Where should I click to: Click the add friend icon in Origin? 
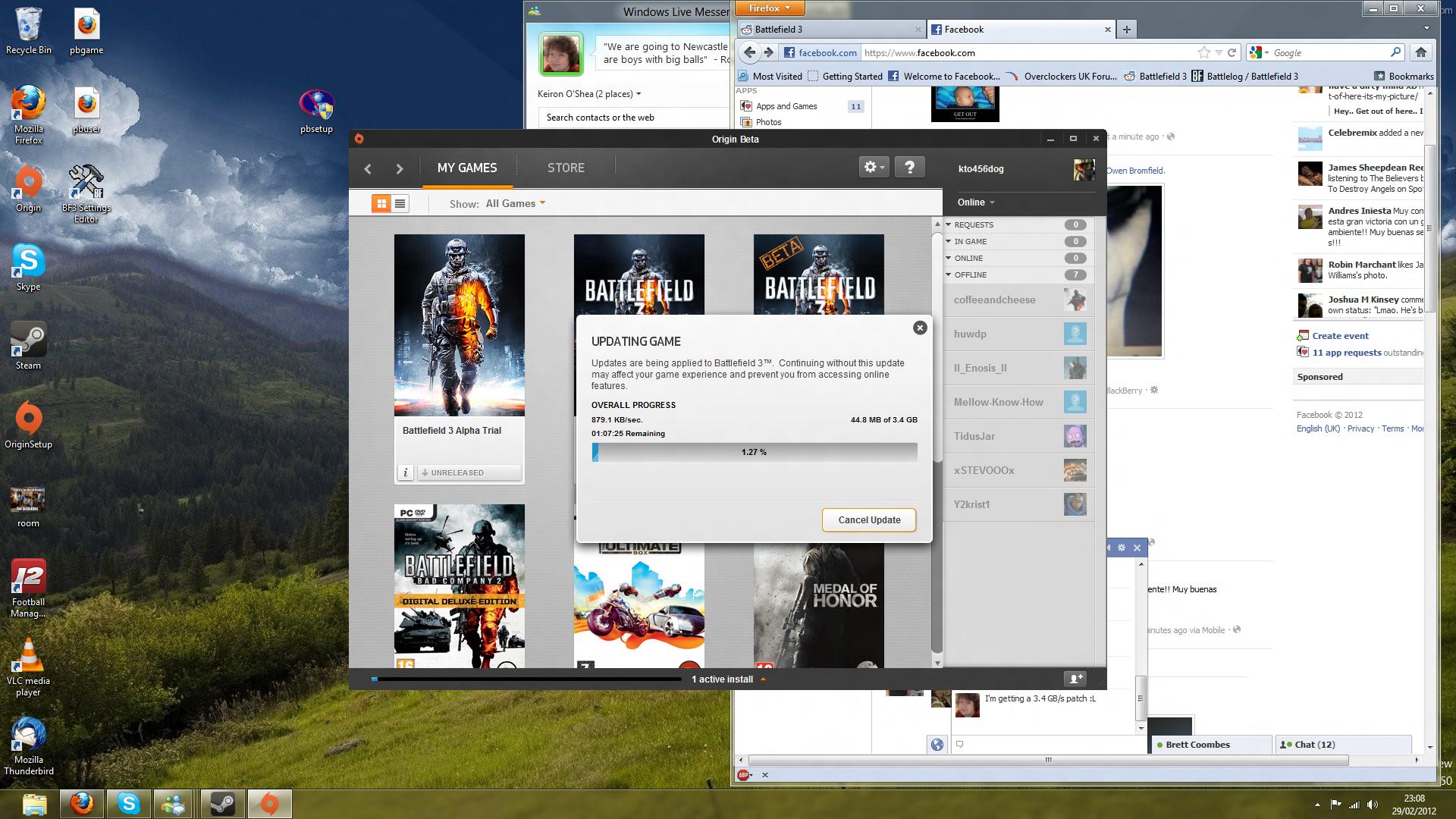1075,678
